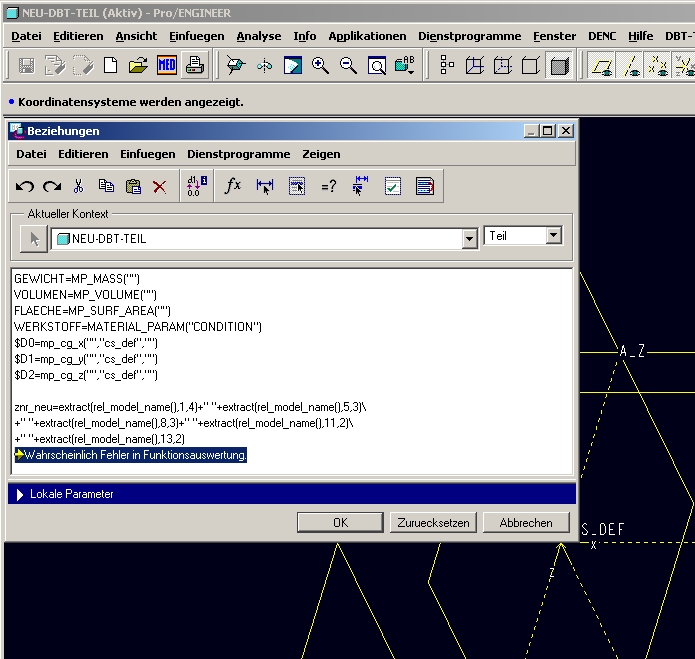Open the saved views AB dropdown icon
The height and width of the screenshot is (659, 695).
click(x=405, y=66)
